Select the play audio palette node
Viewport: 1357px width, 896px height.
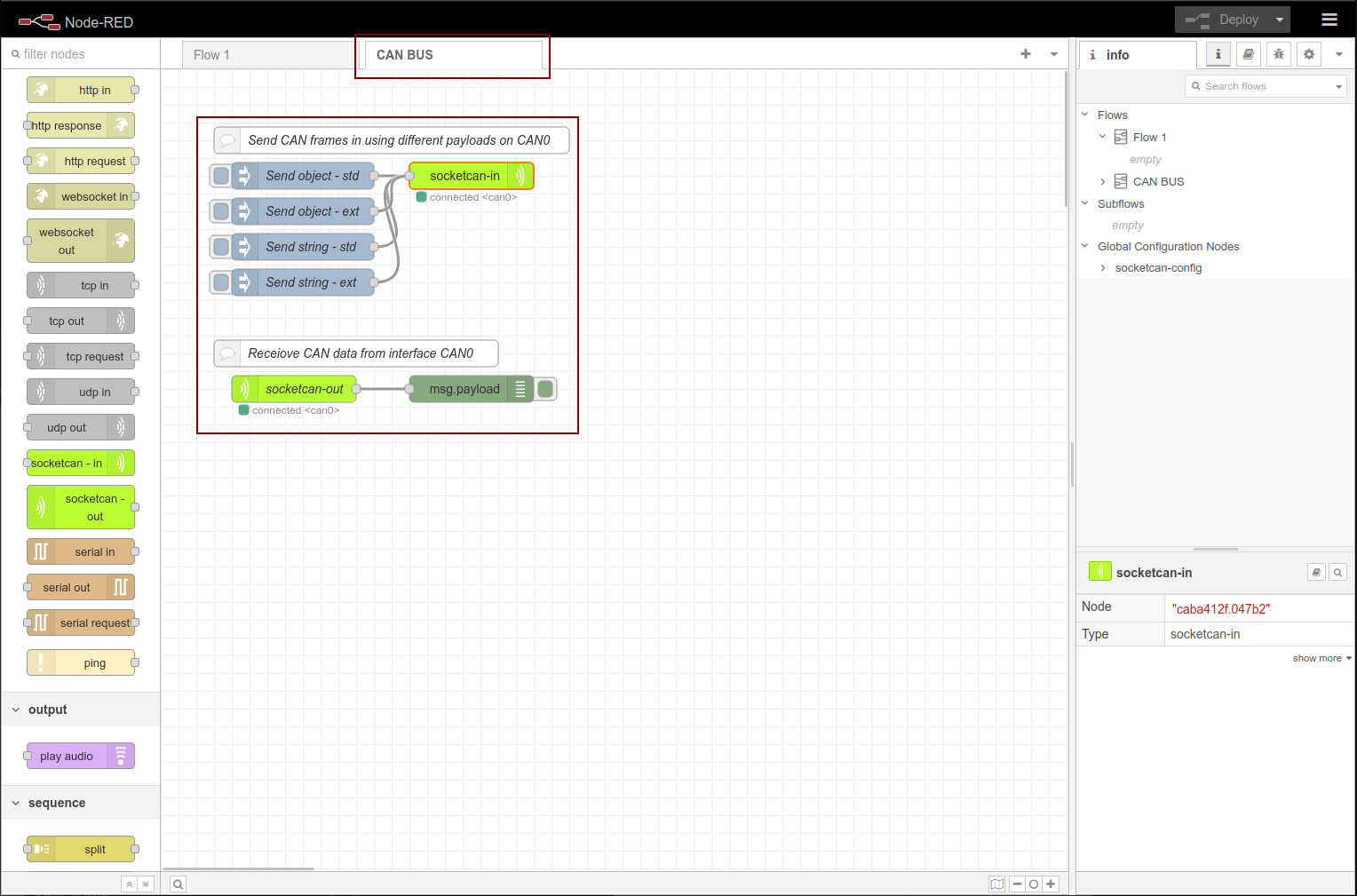81,756
